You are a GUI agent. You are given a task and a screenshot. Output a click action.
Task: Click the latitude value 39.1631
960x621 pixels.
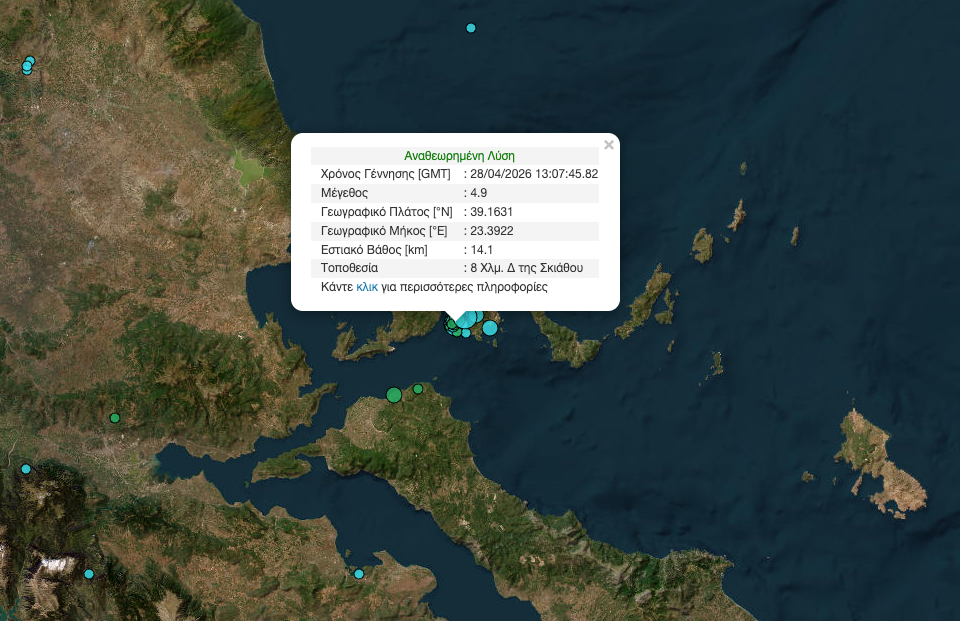pyautogui.click(x=492, y=212)
